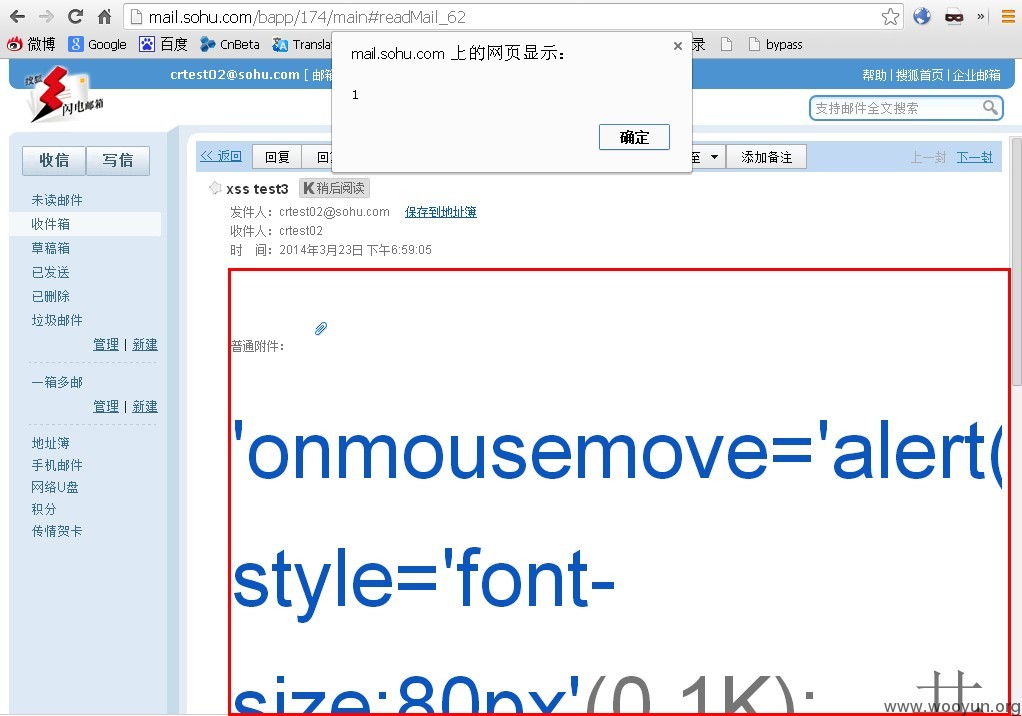The height and width of the screenshot is (716, 1022).
Task: Open the 一箱多邮 section
Action: coord(57,382)
